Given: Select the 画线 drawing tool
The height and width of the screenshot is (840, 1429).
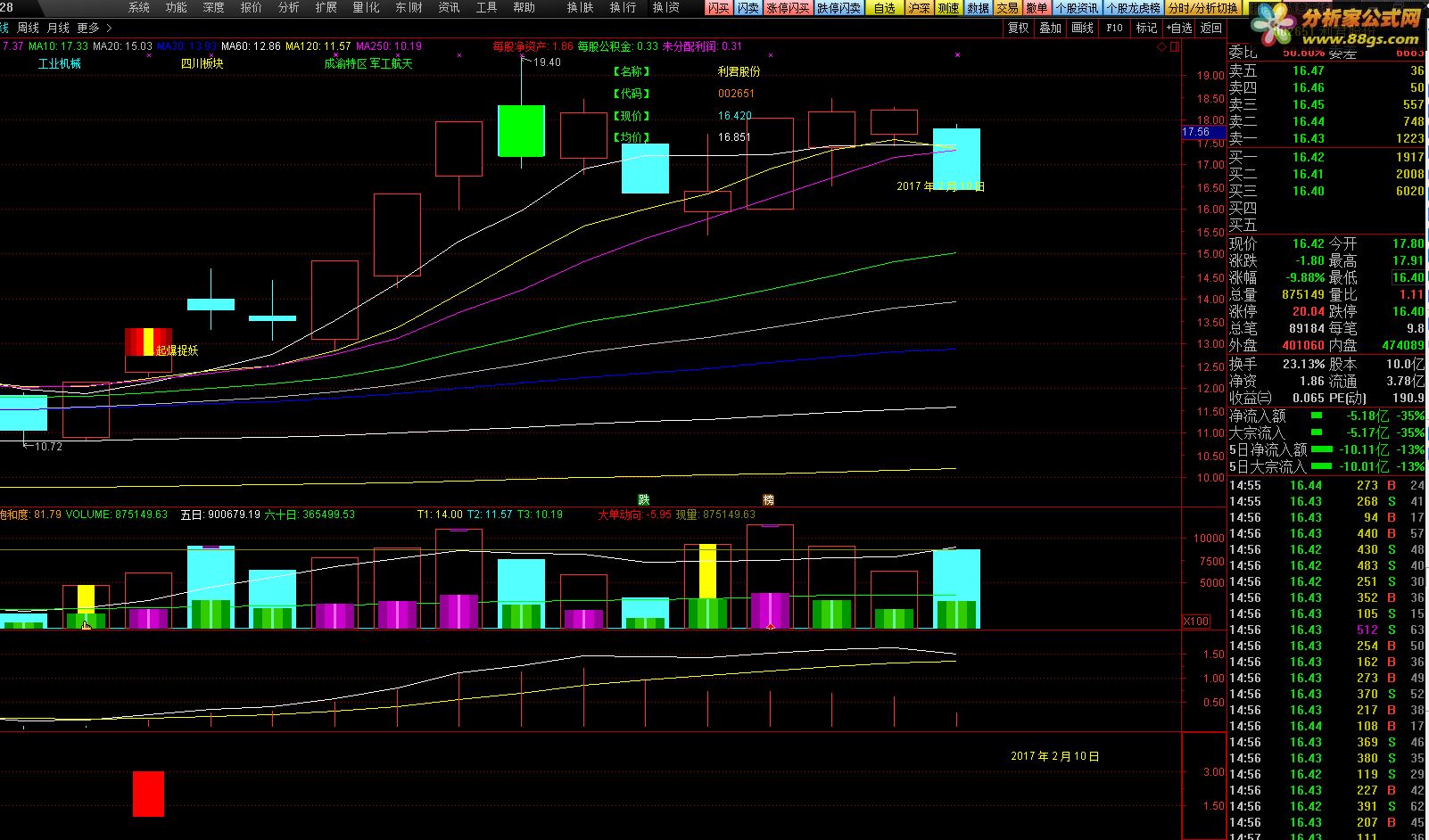Looking at the screenshot, I should click(1083, 28).
